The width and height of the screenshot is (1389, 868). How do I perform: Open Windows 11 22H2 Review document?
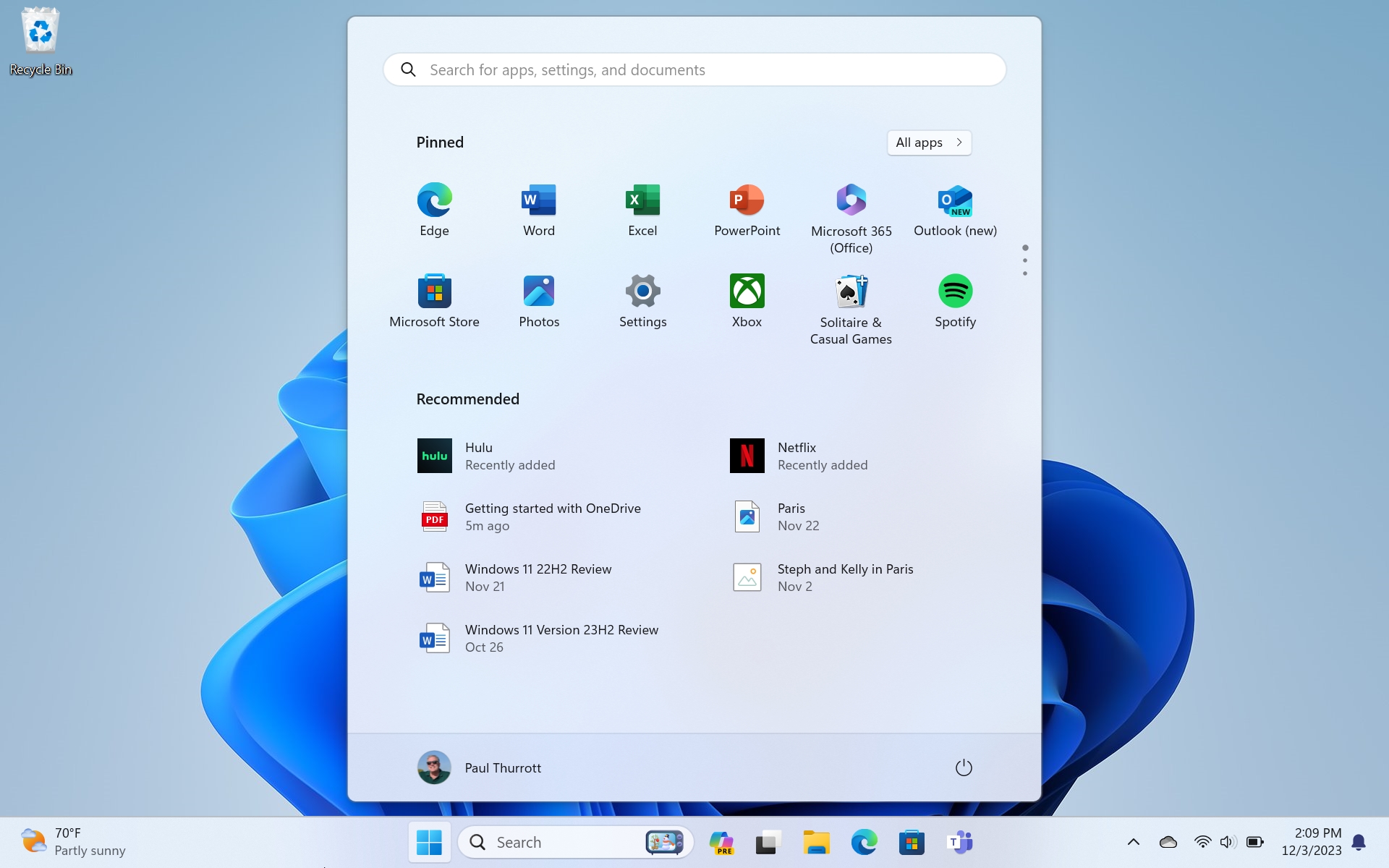[x=538, y=577]
